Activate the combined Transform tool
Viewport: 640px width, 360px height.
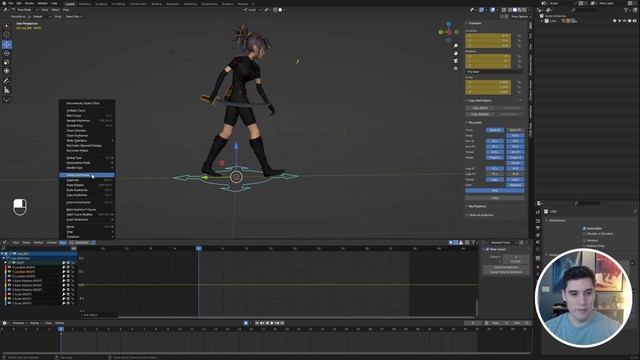coord(7,71)
